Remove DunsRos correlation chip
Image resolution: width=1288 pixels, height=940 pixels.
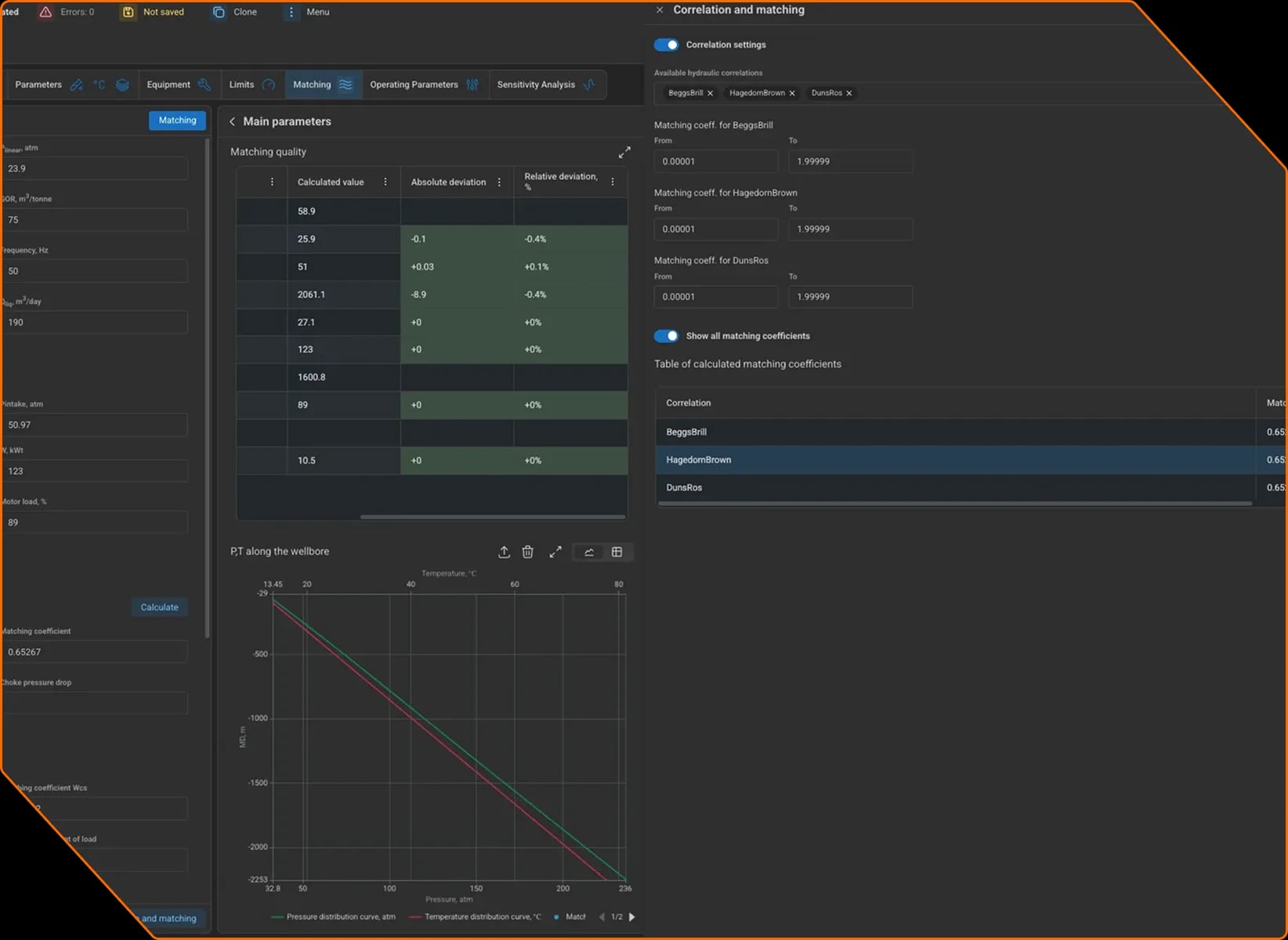point(849,93)
